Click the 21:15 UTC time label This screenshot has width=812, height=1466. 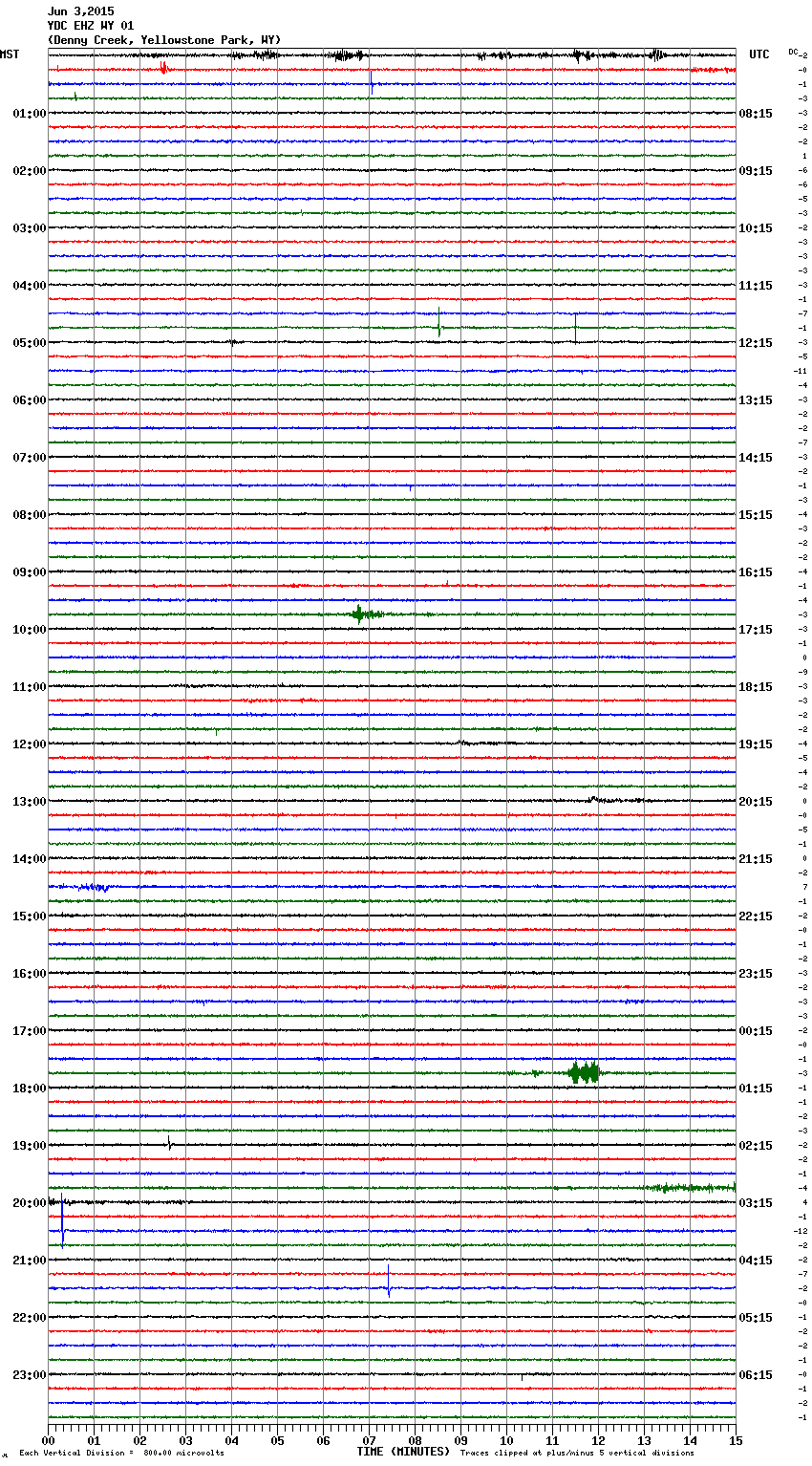click(756, 859)
